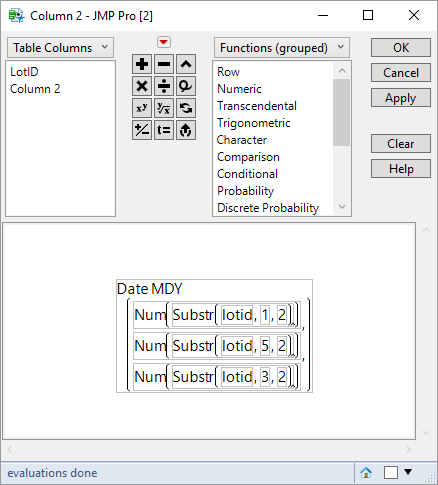This screenshot has width=438, height=485.
Task: Click the plus (add) operator button
Action: click(x=142, y=64)
